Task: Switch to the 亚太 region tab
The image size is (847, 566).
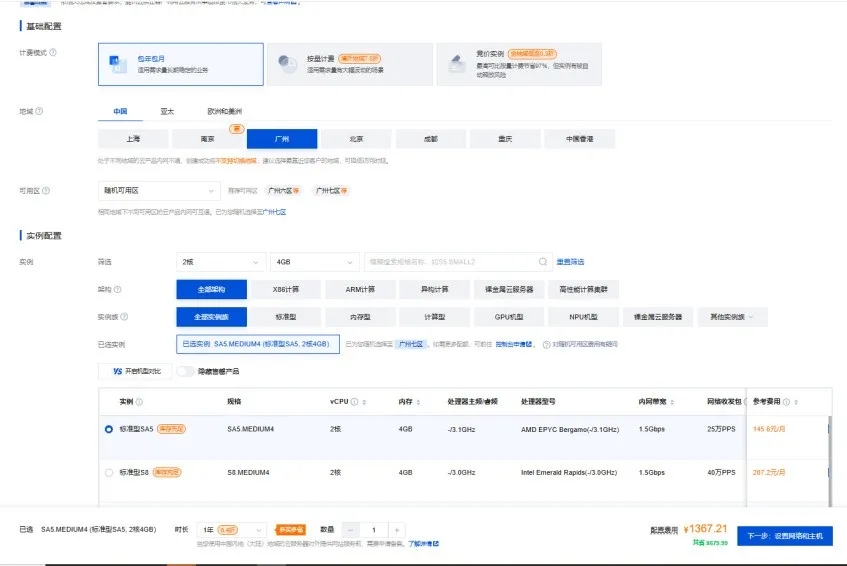Action: (167, 111)
